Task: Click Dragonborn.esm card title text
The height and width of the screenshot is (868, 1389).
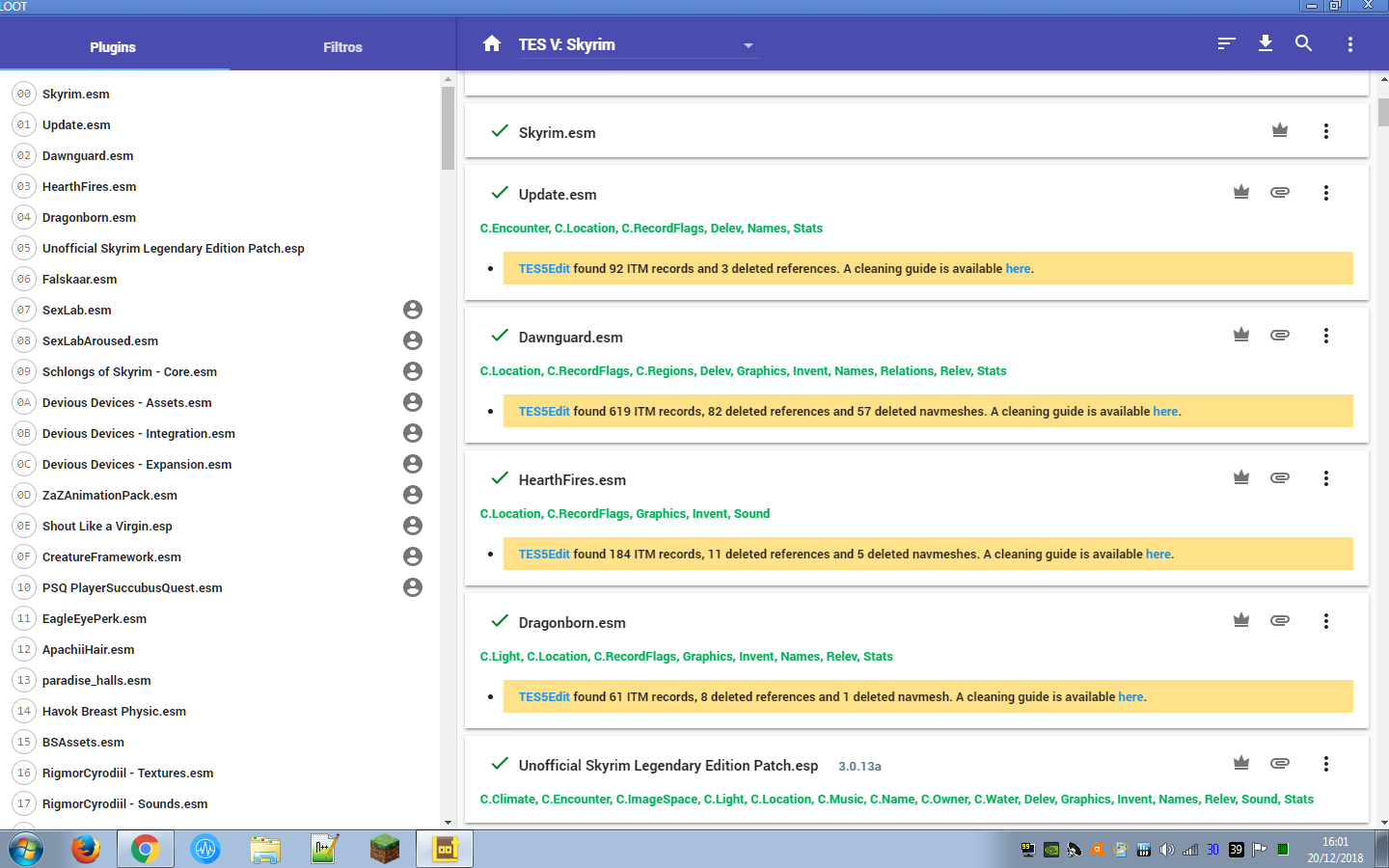Action: (x=572, y=623)
